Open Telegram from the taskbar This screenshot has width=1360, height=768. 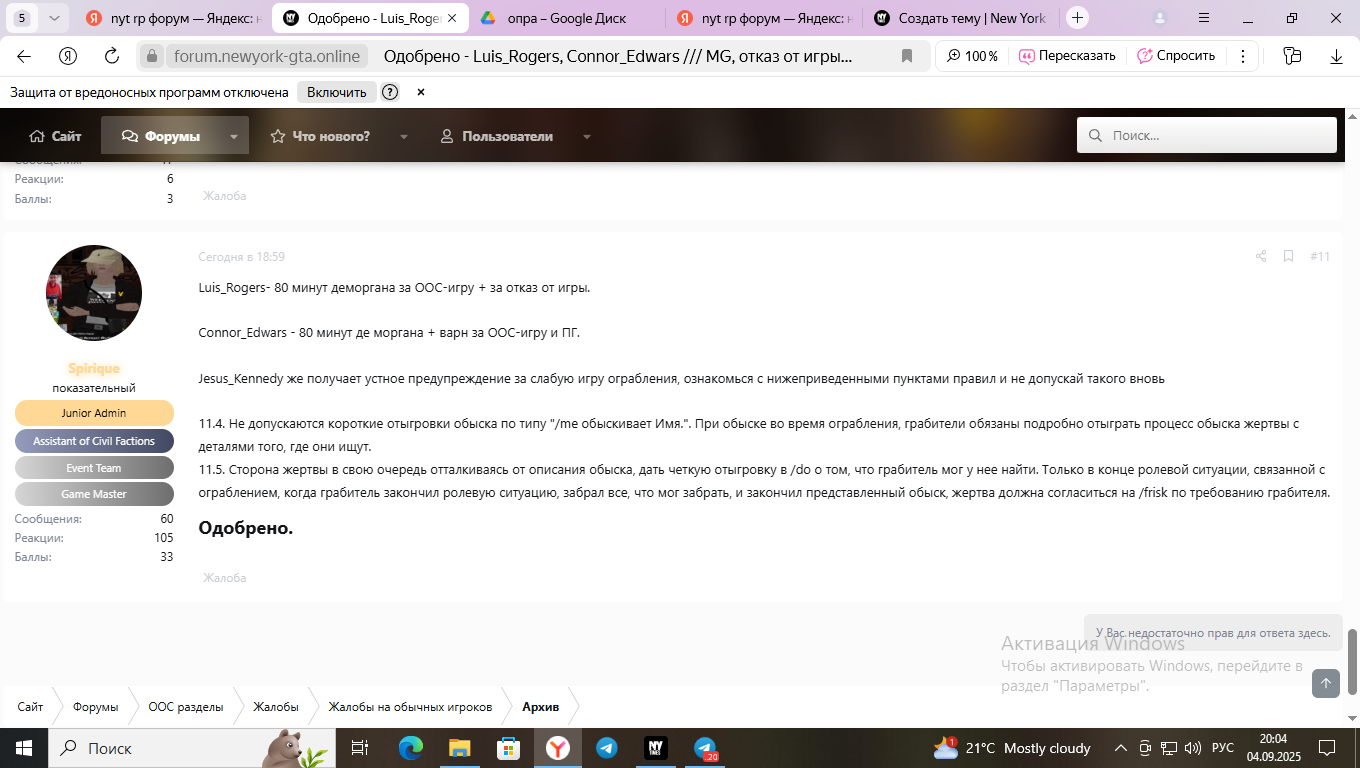pos(607,748)
